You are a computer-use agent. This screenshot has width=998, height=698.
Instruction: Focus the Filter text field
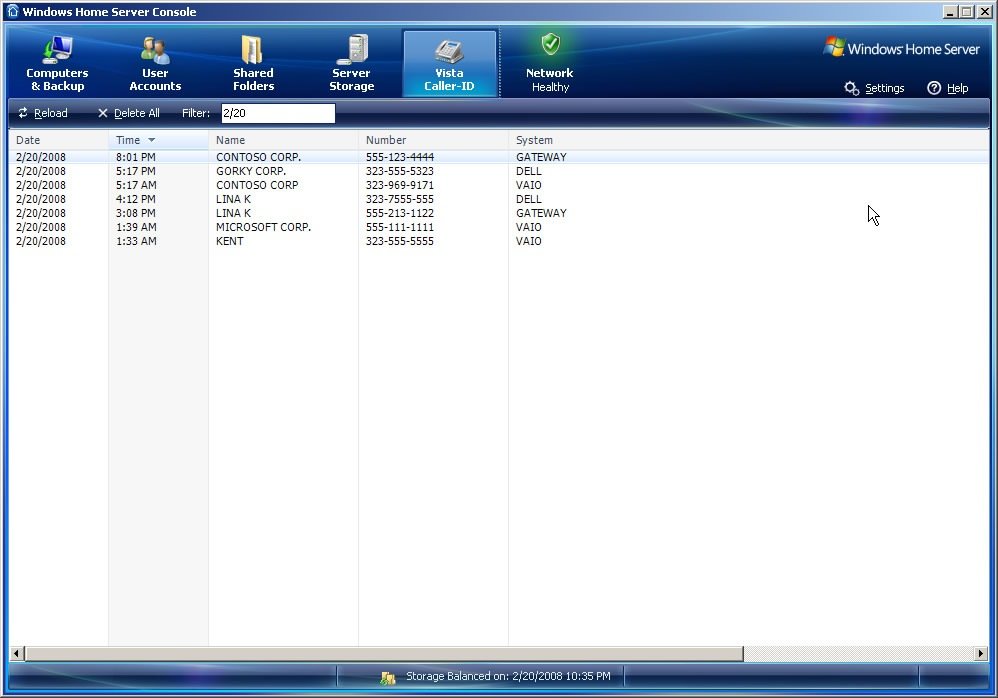pyautogui.click(x=278, y=113)
